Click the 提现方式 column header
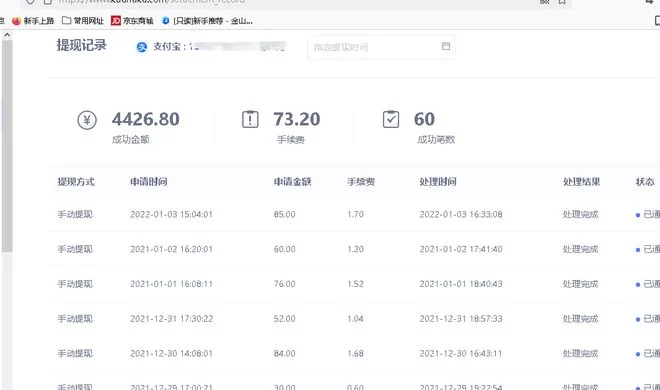This screenshot has width=660, height=390. [x=76, y=182]
